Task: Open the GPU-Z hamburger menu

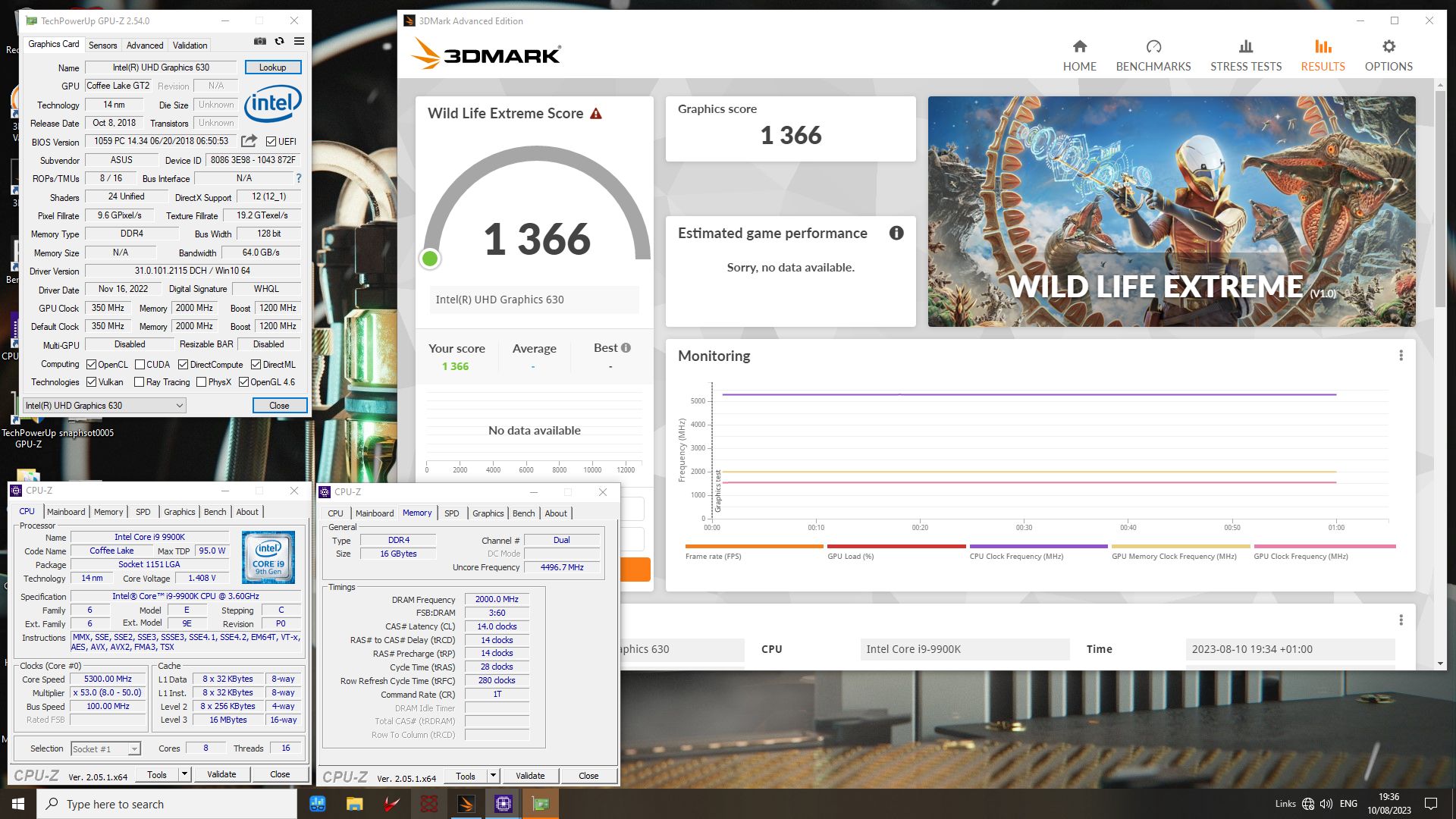Action: 299,42
